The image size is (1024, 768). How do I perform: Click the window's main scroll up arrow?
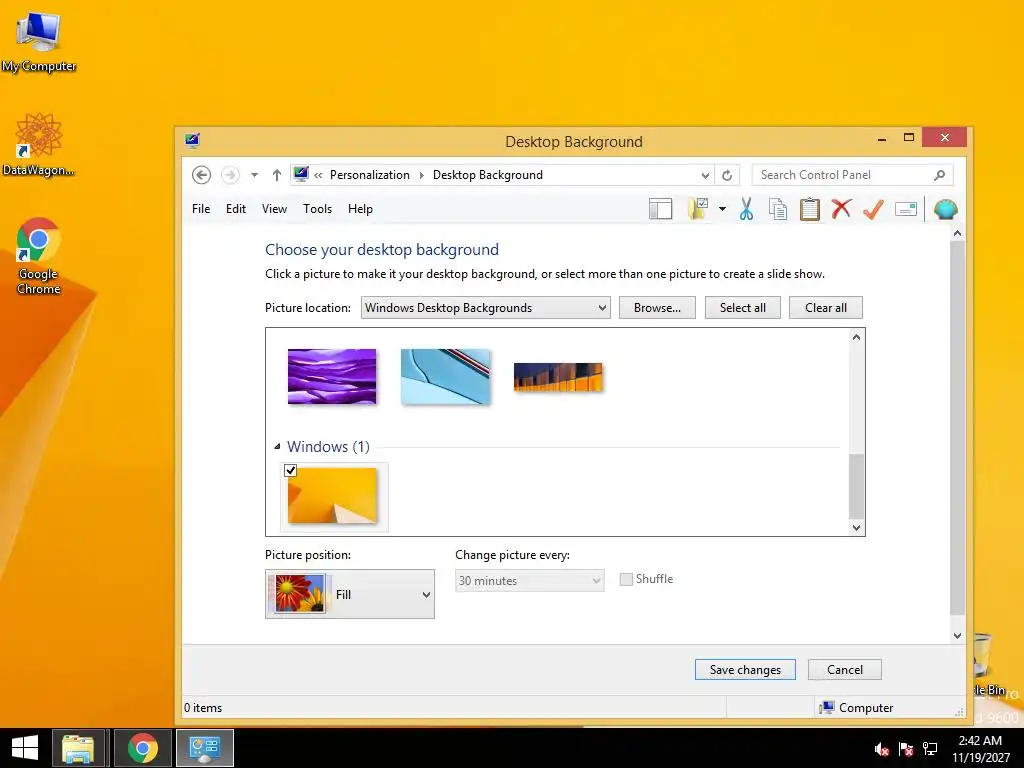click(957, 233)
